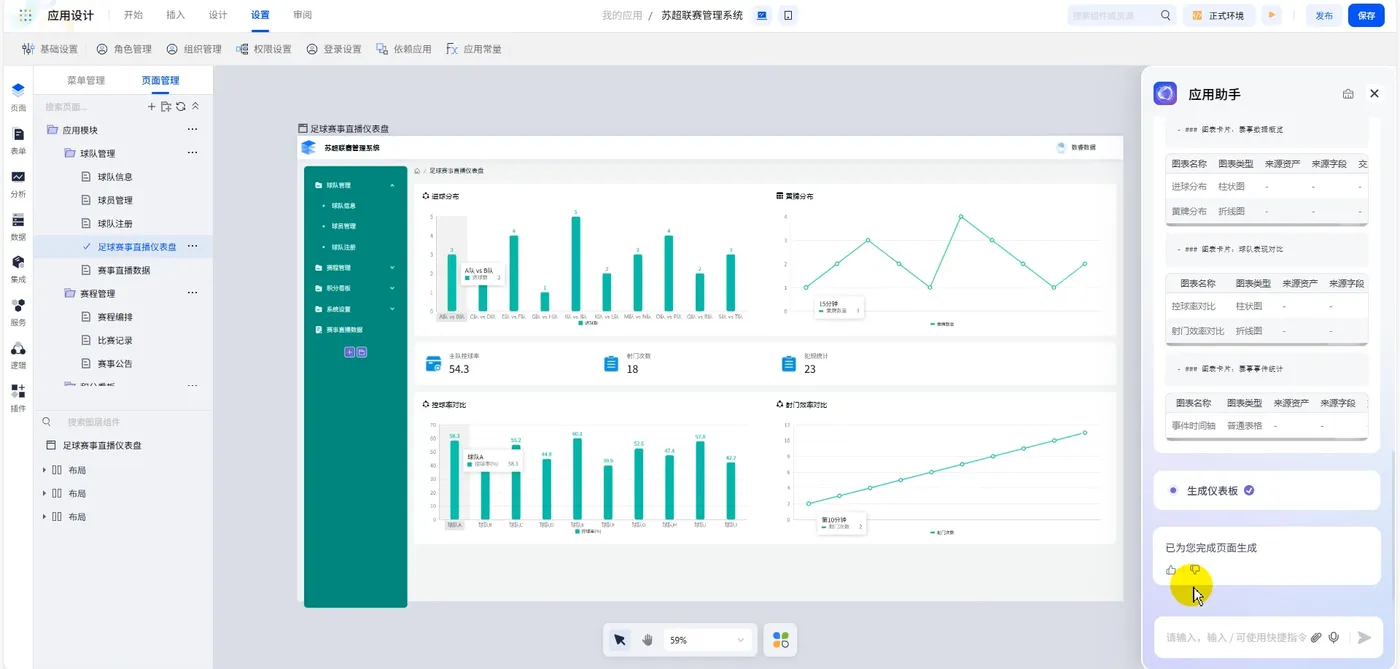Open the 设计 top menu tab
Image resolution: width=1400 pixels, height=669 pixels.
218,15
